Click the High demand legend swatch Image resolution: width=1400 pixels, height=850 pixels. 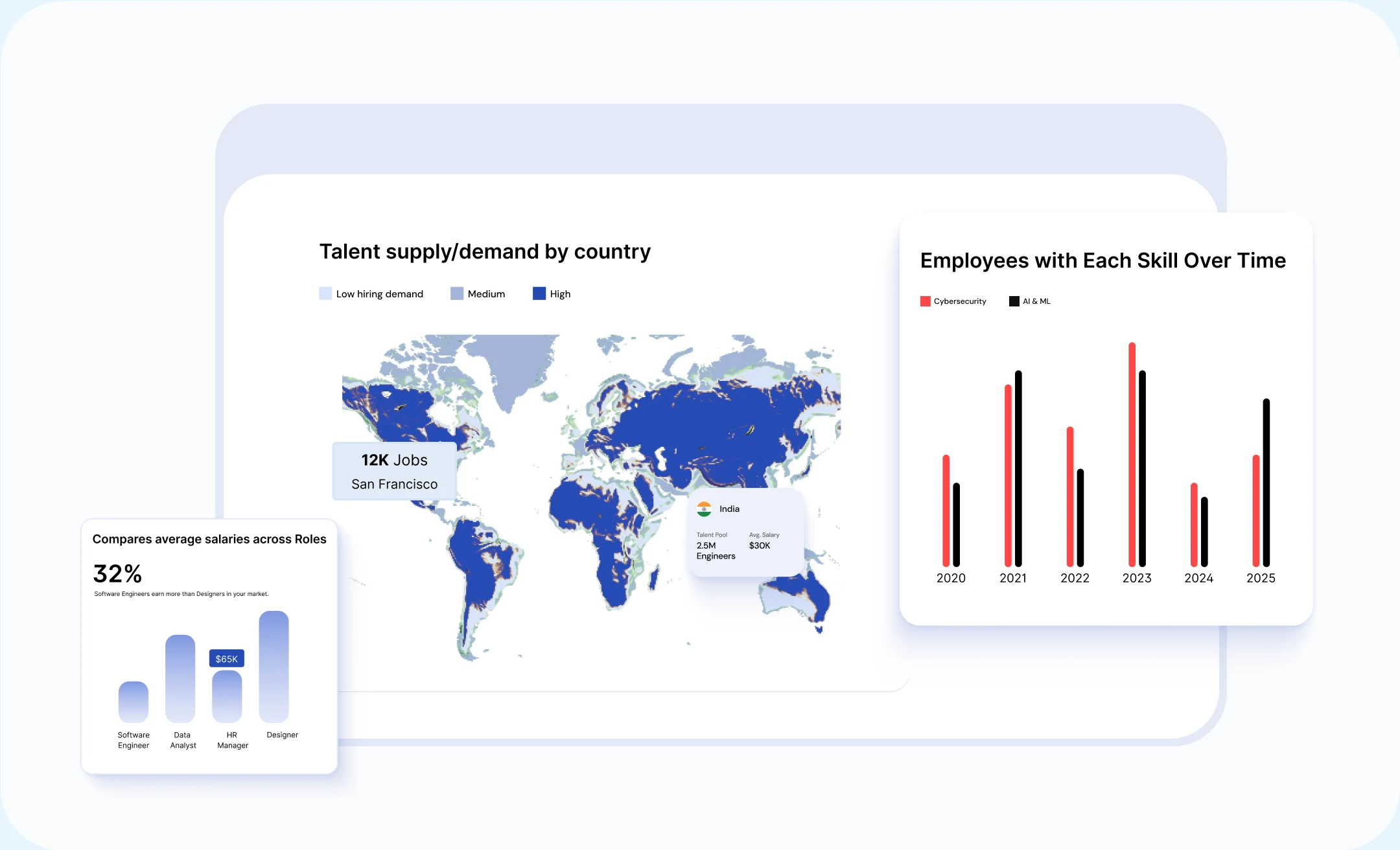tap(539, 293)
